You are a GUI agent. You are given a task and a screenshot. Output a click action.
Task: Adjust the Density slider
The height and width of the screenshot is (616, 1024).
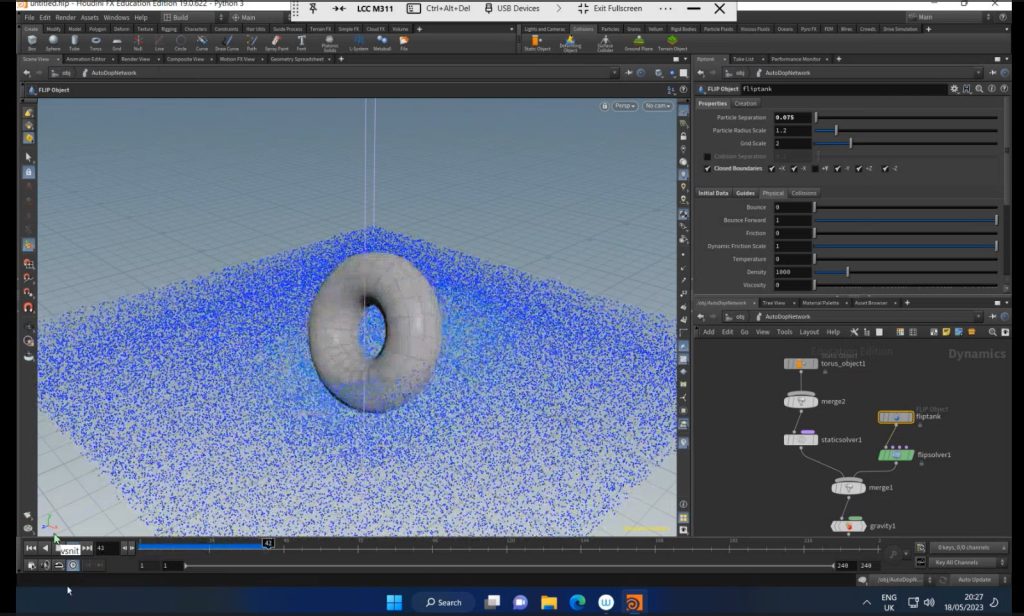[906, 272]
